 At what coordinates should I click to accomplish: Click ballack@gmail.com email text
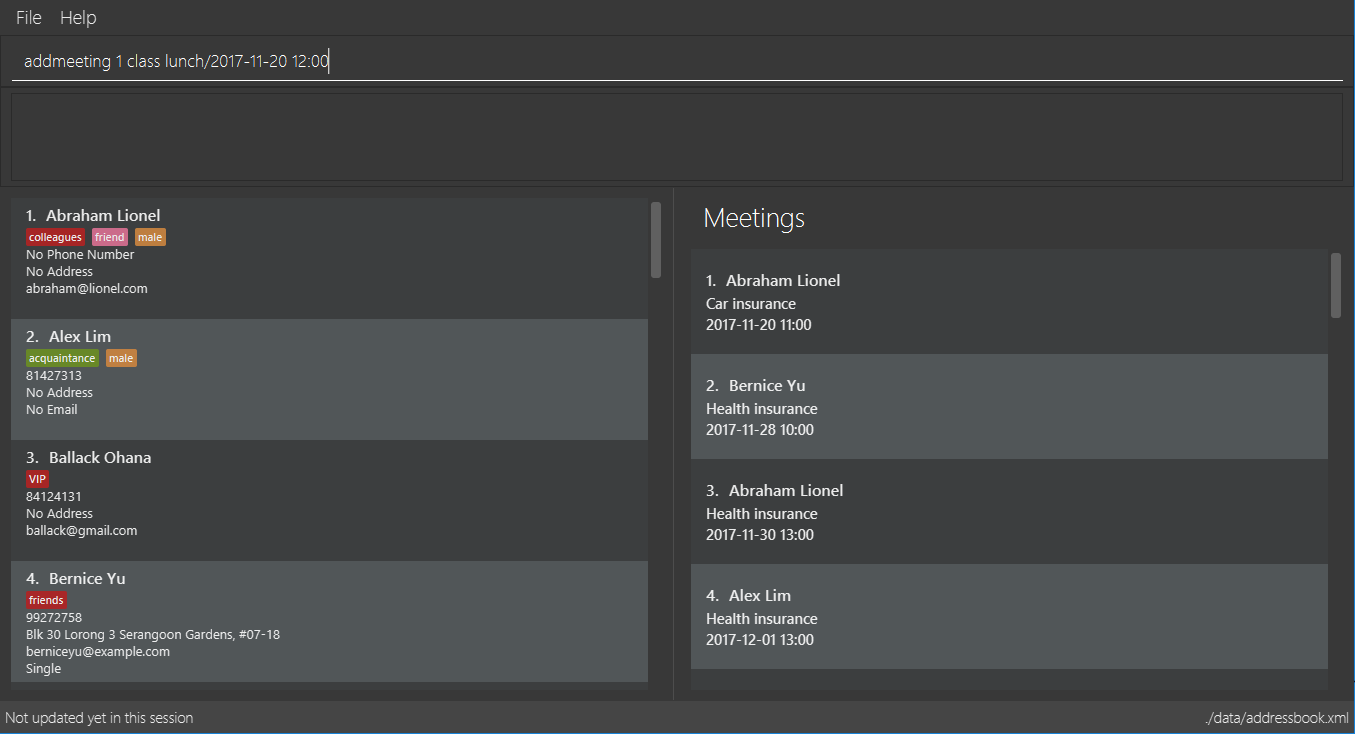tap(82, 531)
